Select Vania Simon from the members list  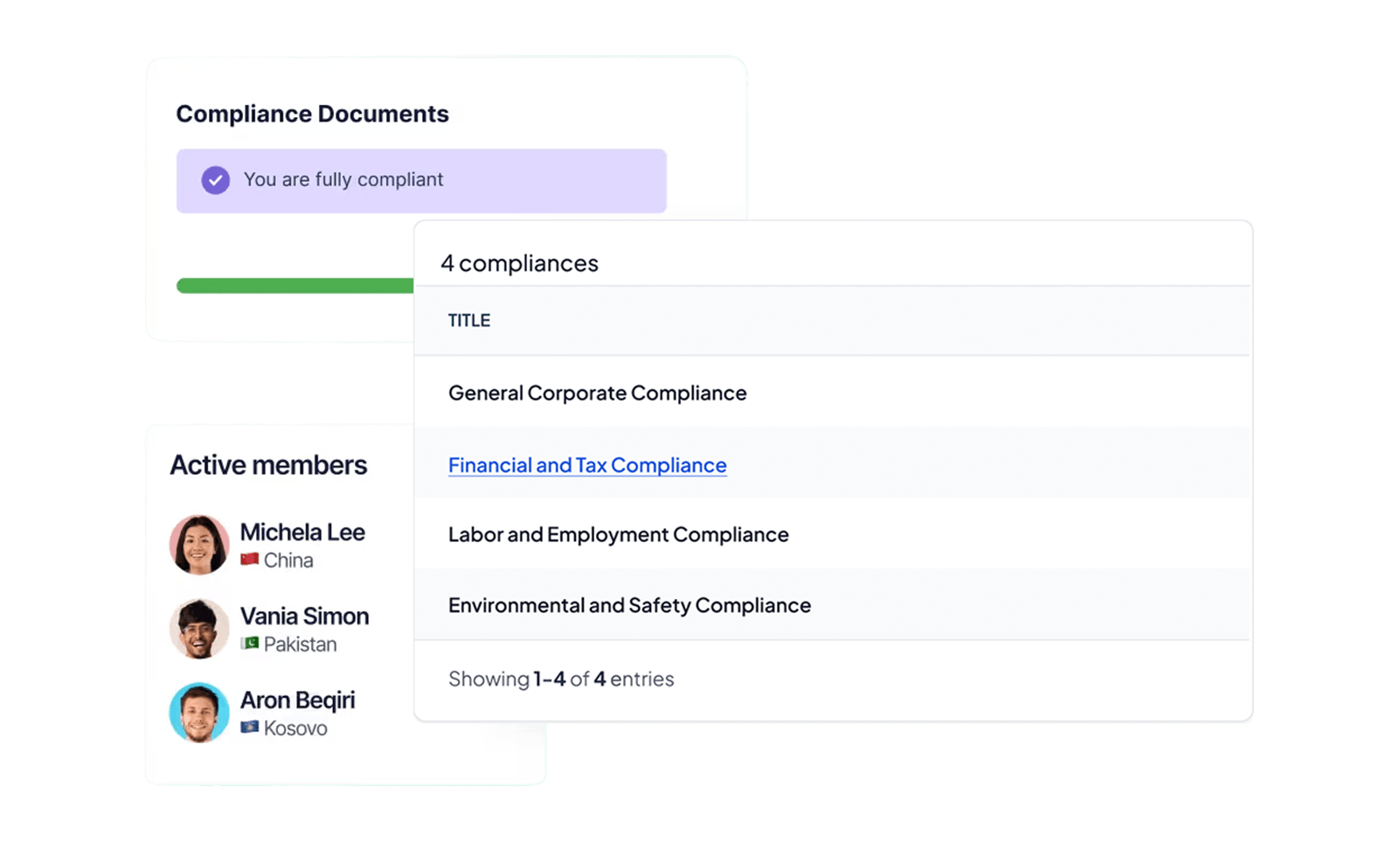pyautogui.click(x=303, y=616)
